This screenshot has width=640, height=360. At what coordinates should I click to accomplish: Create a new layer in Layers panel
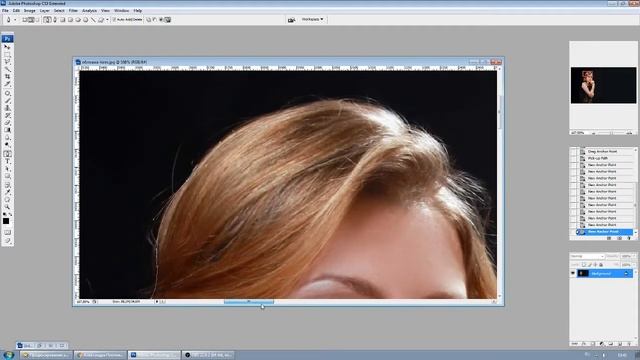(620, 344)
